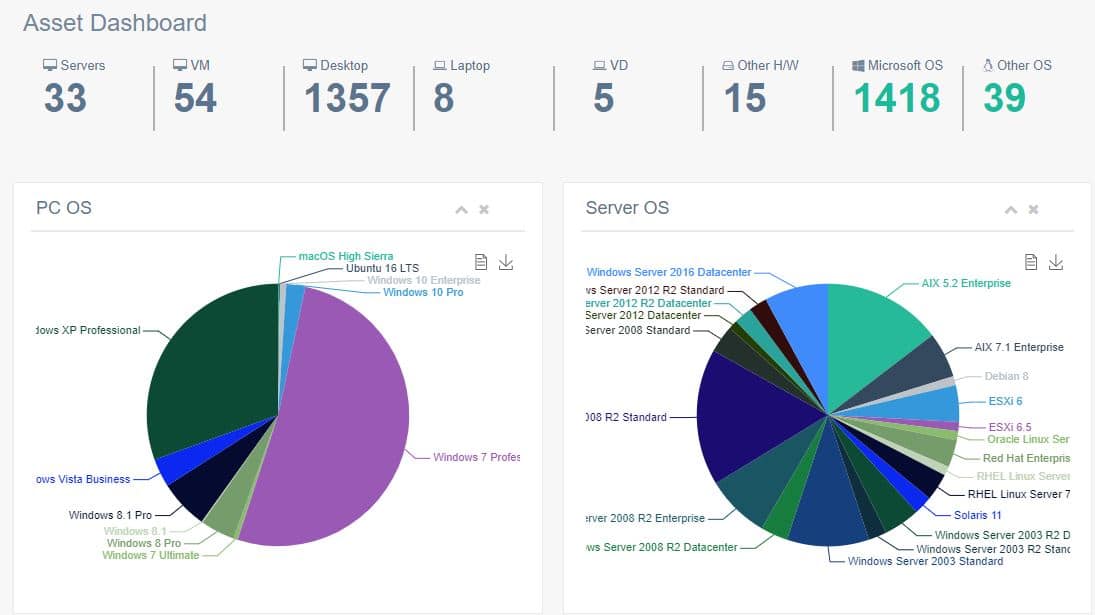Collapse the Server OS panel chevron

point(1011,209)
